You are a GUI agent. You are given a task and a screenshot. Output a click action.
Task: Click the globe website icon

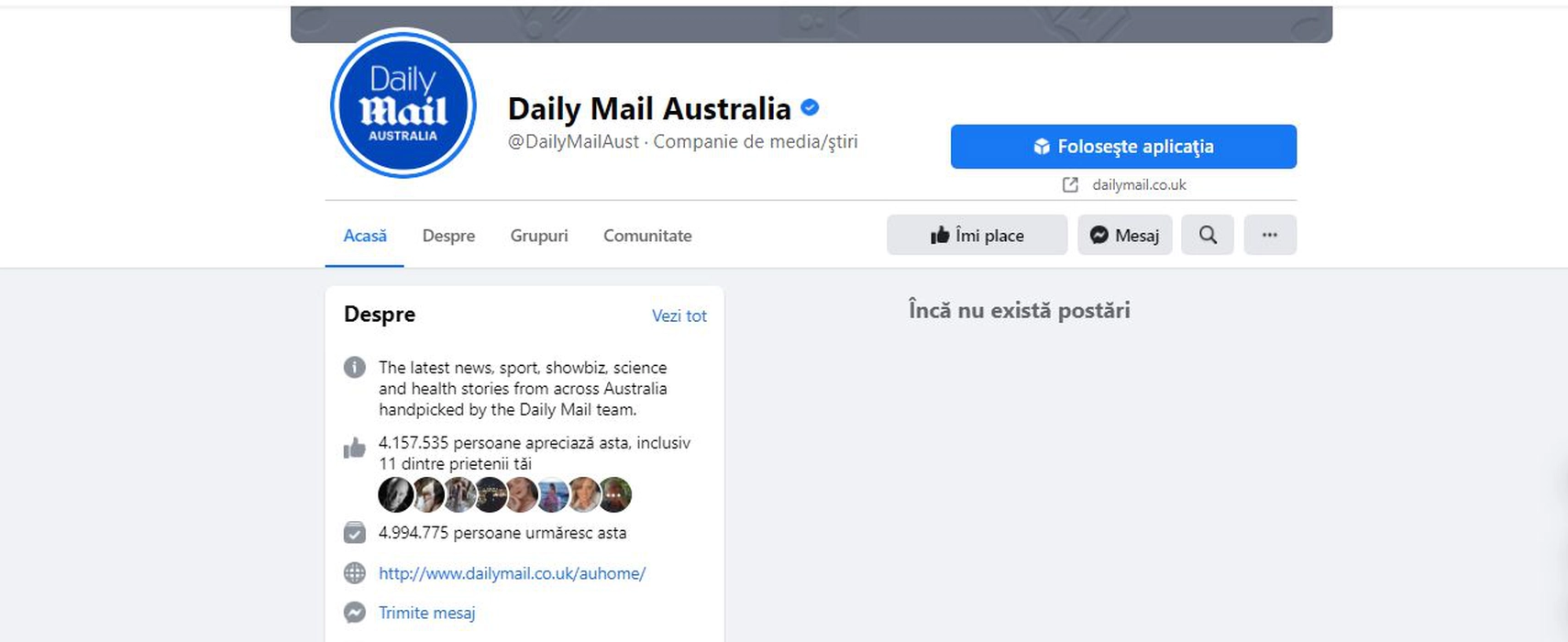click(355, 573)
